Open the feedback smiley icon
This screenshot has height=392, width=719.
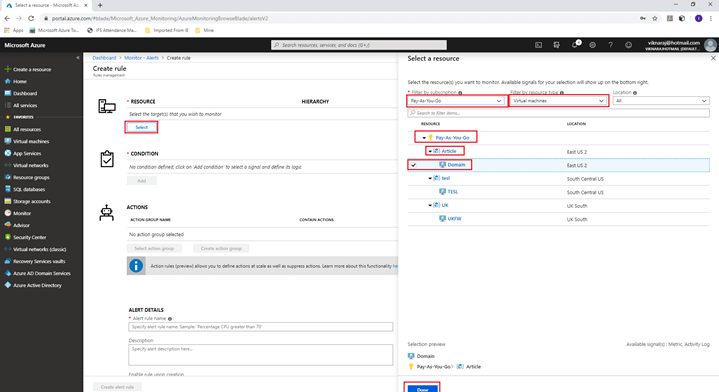pos(628,45)
